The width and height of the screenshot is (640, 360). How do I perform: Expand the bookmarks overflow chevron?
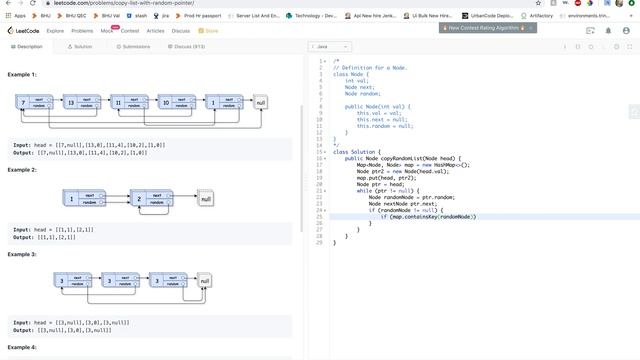[x=631, y=16]
